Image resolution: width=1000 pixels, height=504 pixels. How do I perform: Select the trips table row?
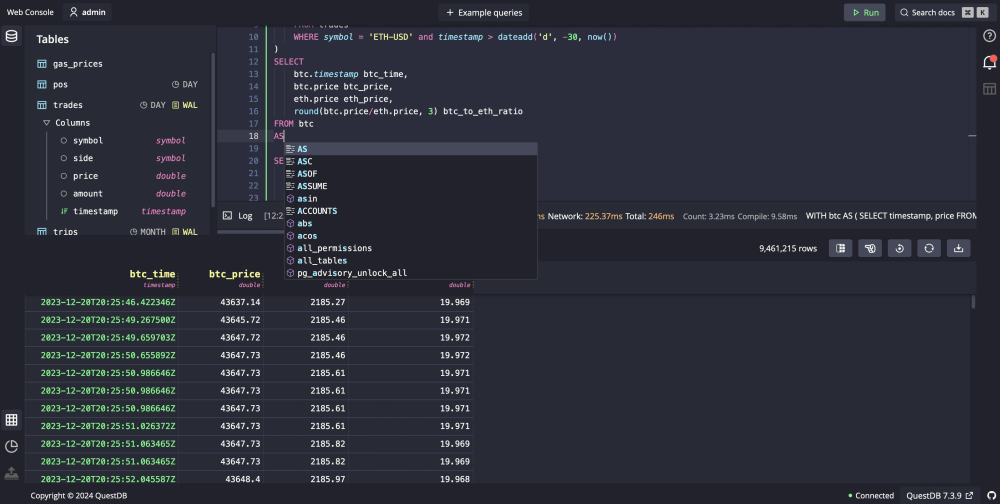click(117, 232)
